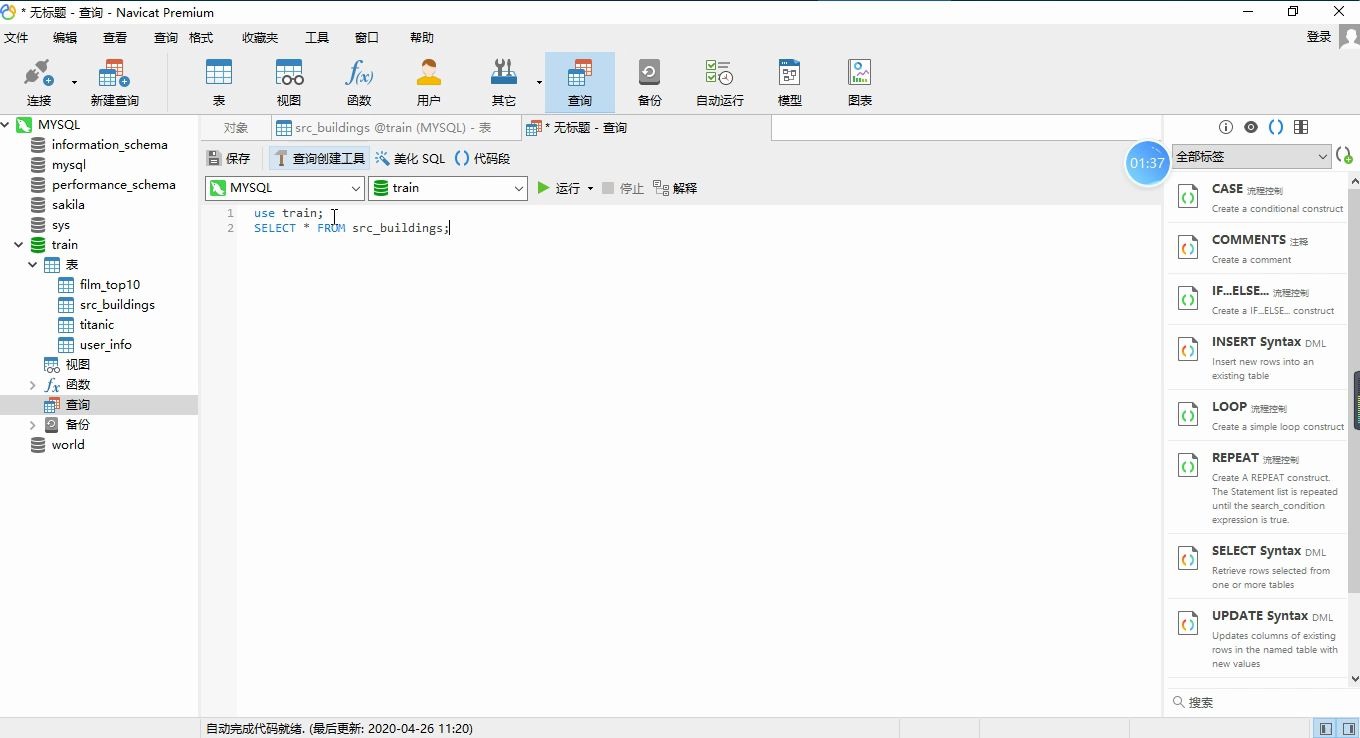This screenshot has width=1360, height=738.
Task: Click the Login (登录) link
Action: click(x=1319, y=37)
